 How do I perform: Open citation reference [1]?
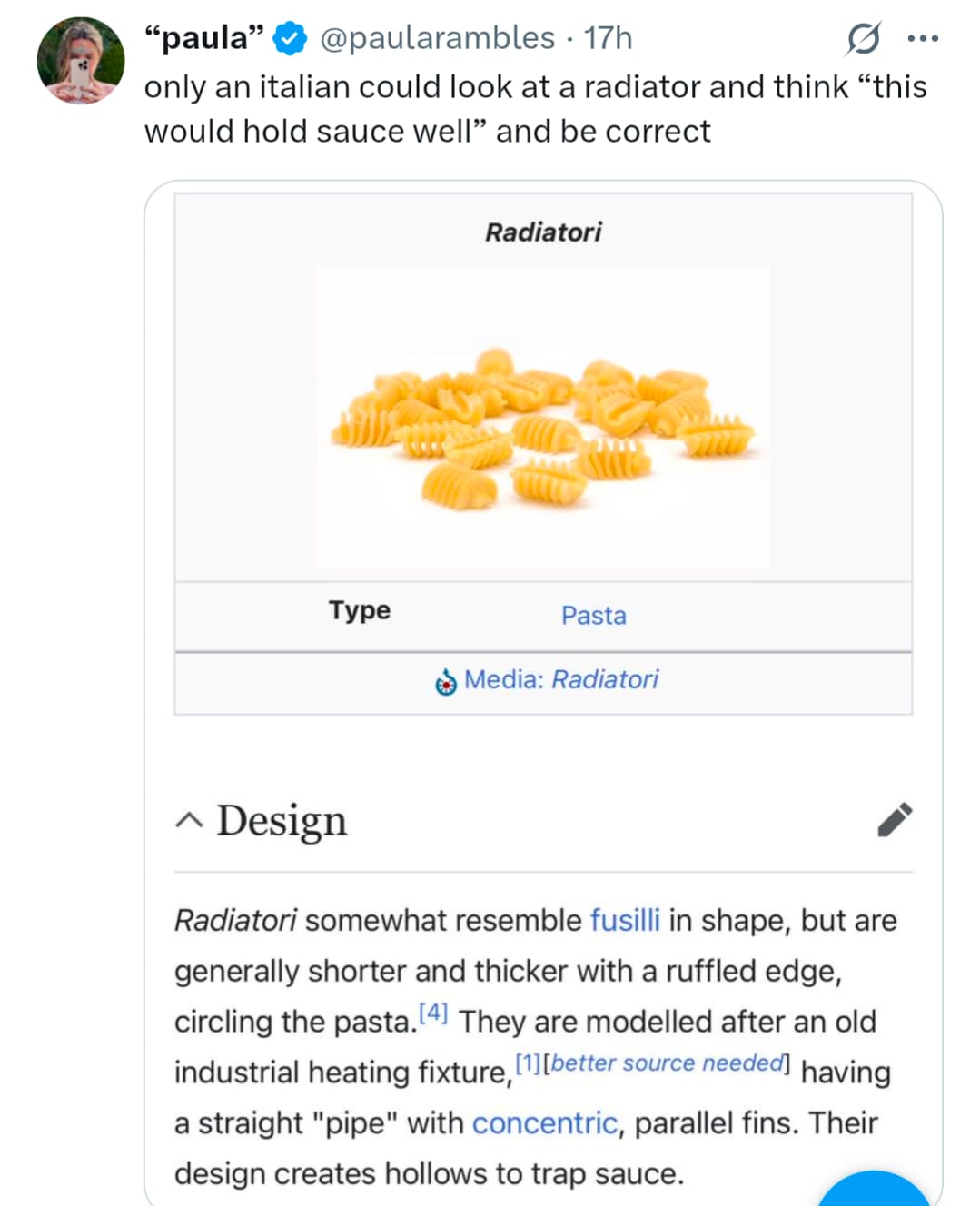pos(528,1063)
